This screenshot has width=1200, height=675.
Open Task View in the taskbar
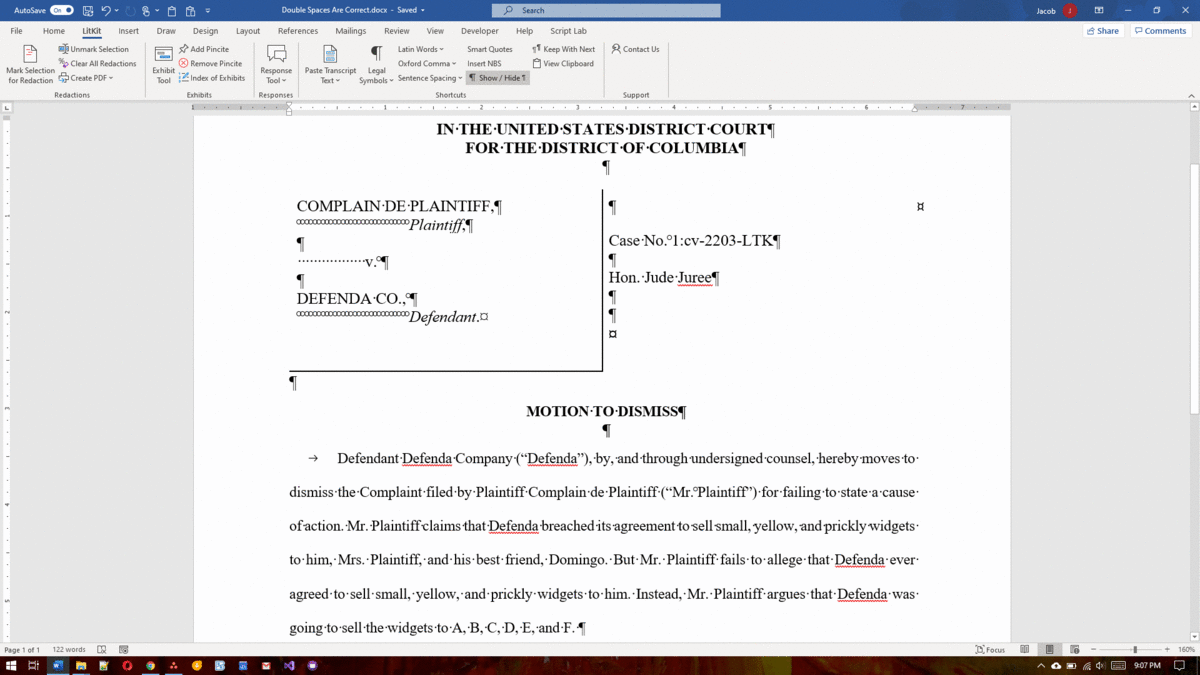[33, 665]
